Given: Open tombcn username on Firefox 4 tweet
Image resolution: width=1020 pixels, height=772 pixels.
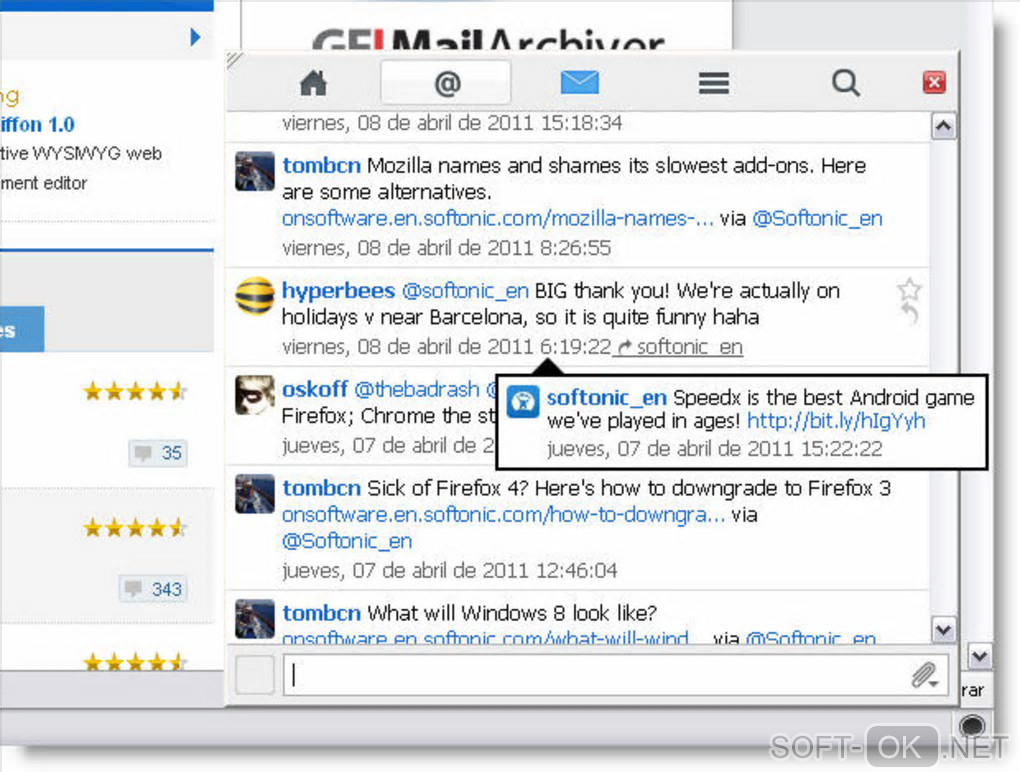Looking at the screenshot, I should tap(321, 488).
